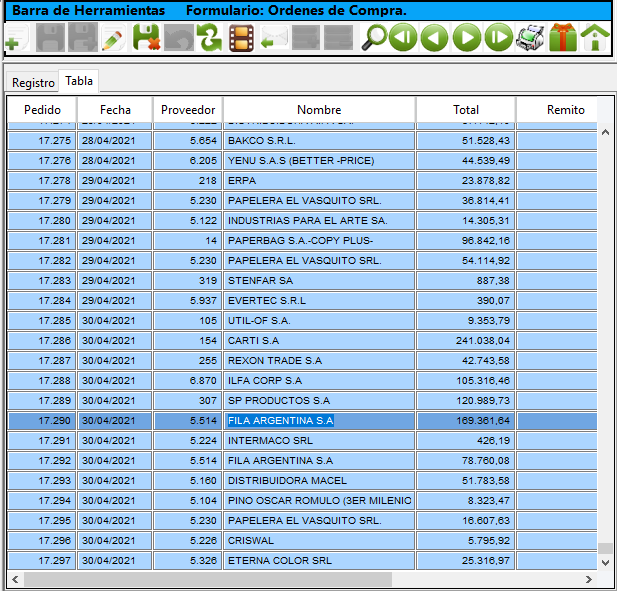Click the green house home icon
The width and height of the screenshot is (617, 591).
595,38
